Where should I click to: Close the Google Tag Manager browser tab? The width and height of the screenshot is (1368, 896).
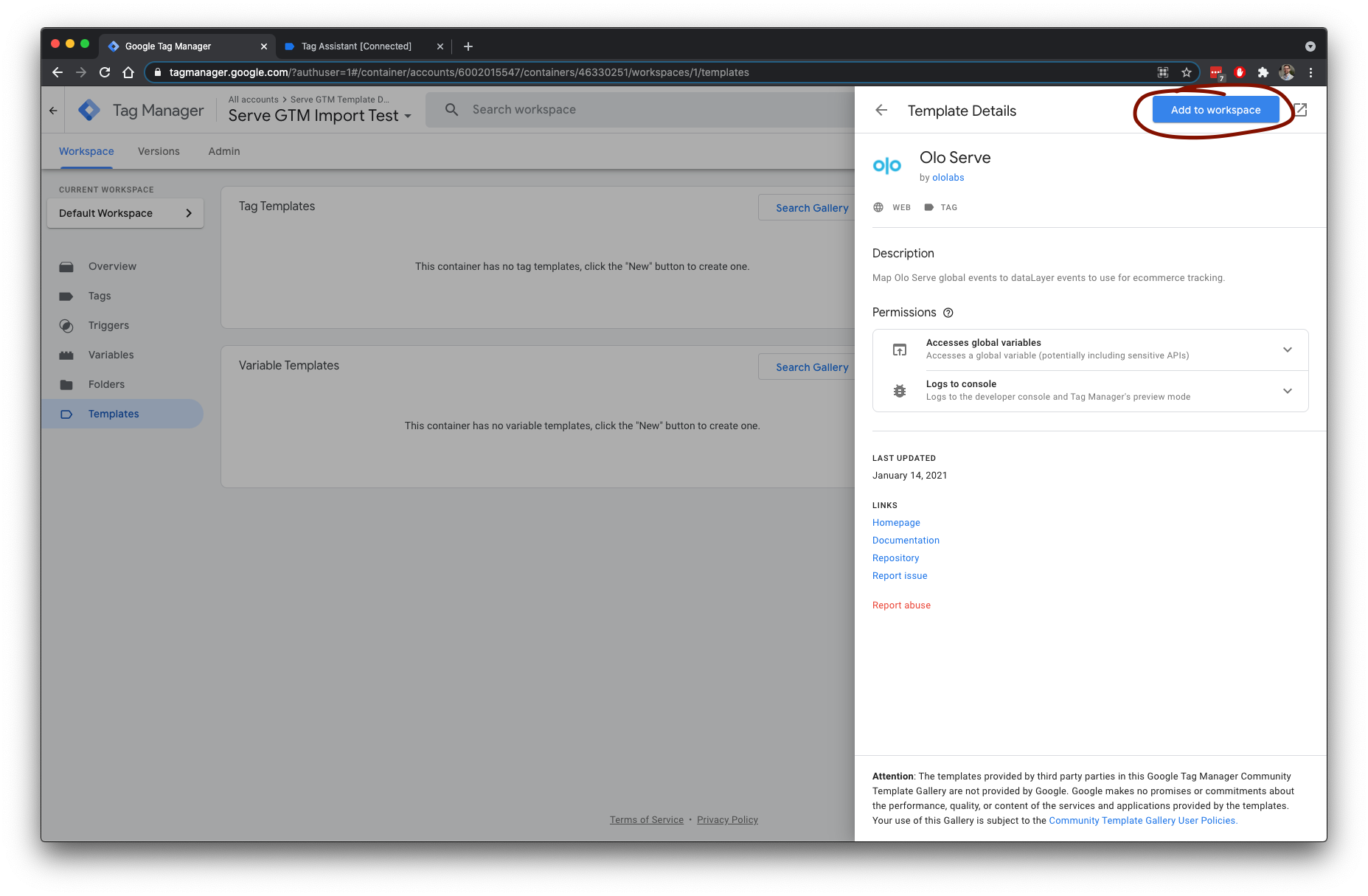264,46
